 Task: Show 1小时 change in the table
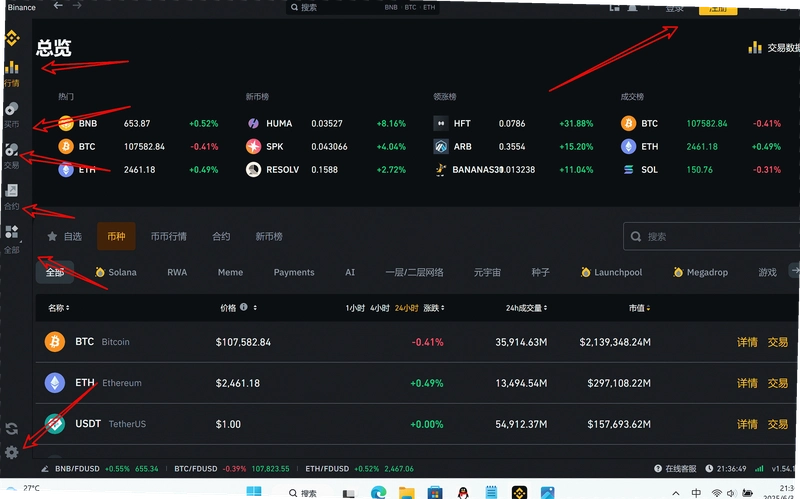point(355,308)
